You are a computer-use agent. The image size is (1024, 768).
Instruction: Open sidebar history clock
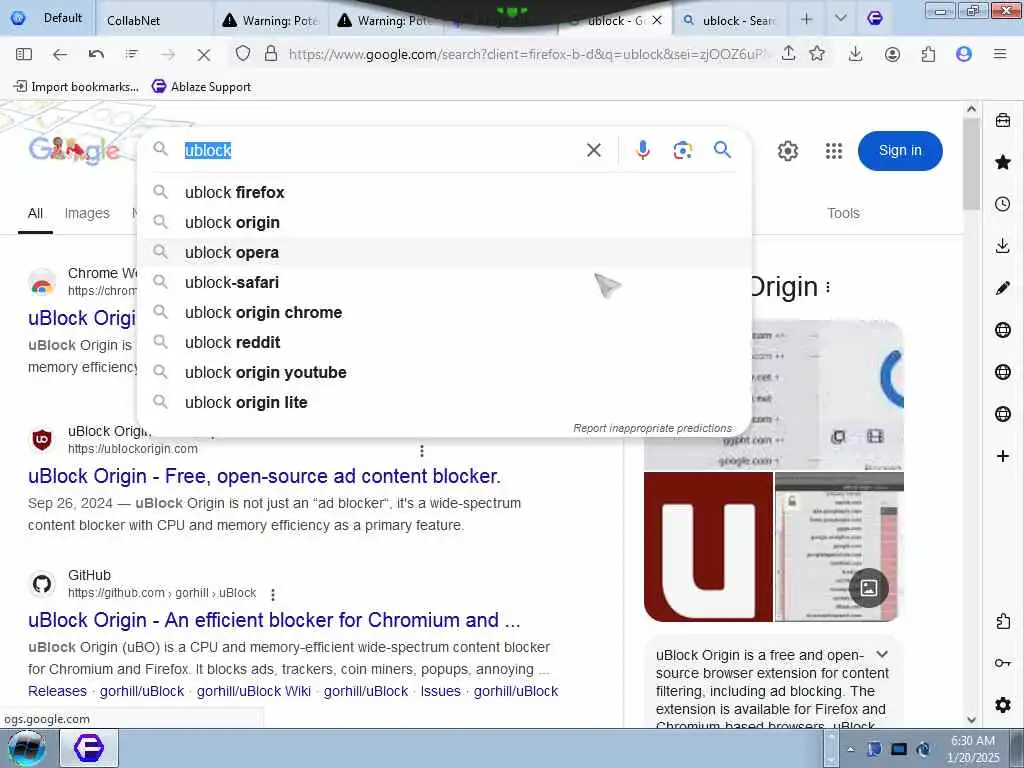click(1003, 204)
